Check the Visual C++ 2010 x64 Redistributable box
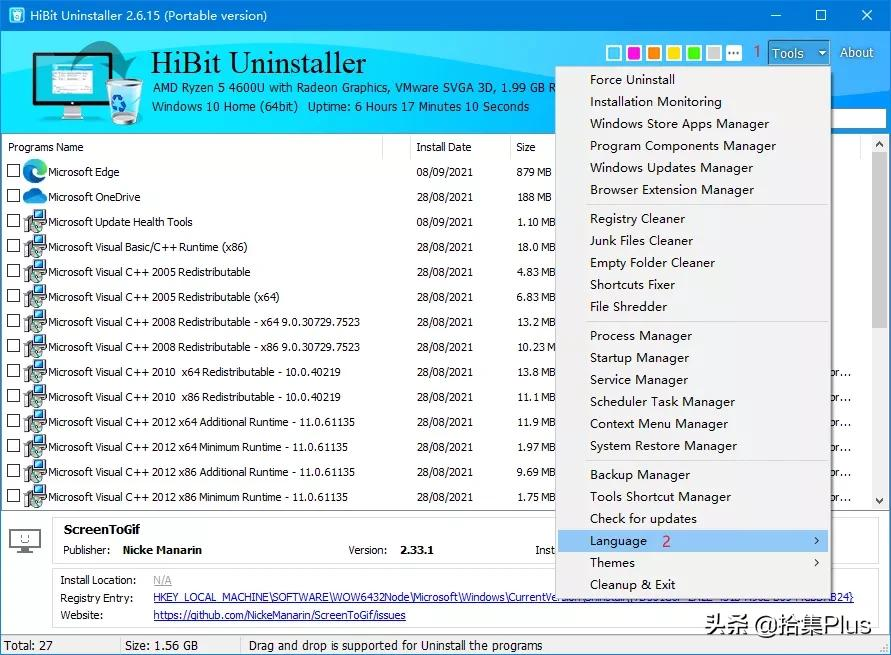This screenshot has width=891, height=655. coord(13,370)
